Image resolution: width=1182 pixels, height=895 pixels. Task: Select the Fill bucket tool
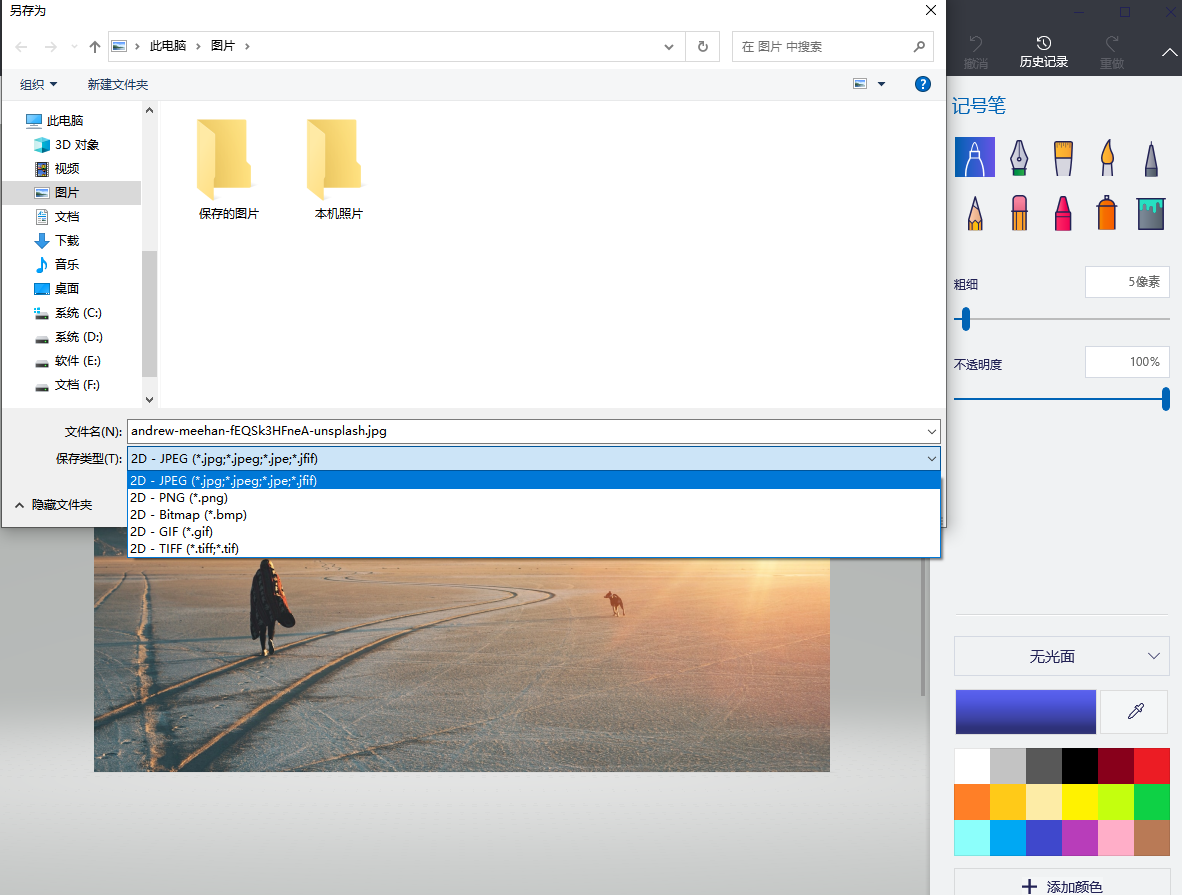coord(1150,213)
